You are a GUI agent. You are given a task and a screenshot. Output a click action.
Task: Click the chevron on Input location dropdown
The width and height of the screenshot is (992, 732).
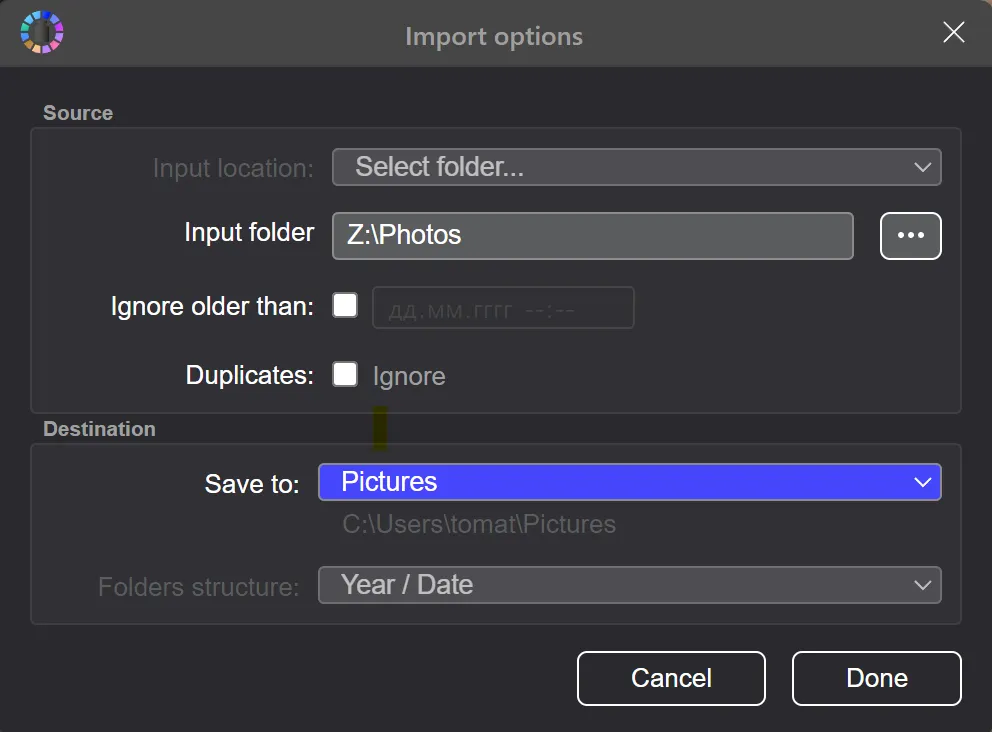coord(921,167)
